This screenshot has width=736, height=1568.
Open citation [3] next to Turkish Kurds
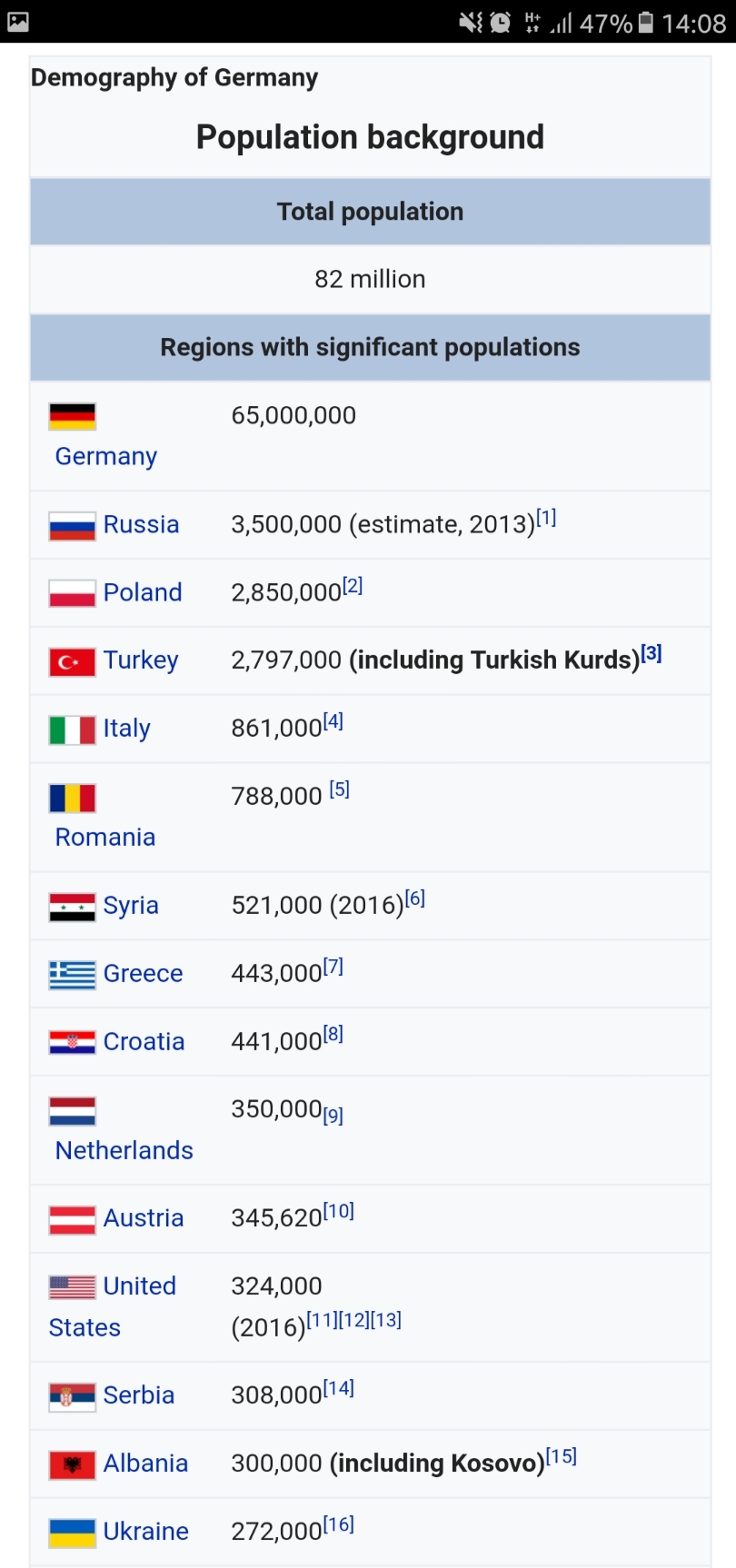coord(651,653)
